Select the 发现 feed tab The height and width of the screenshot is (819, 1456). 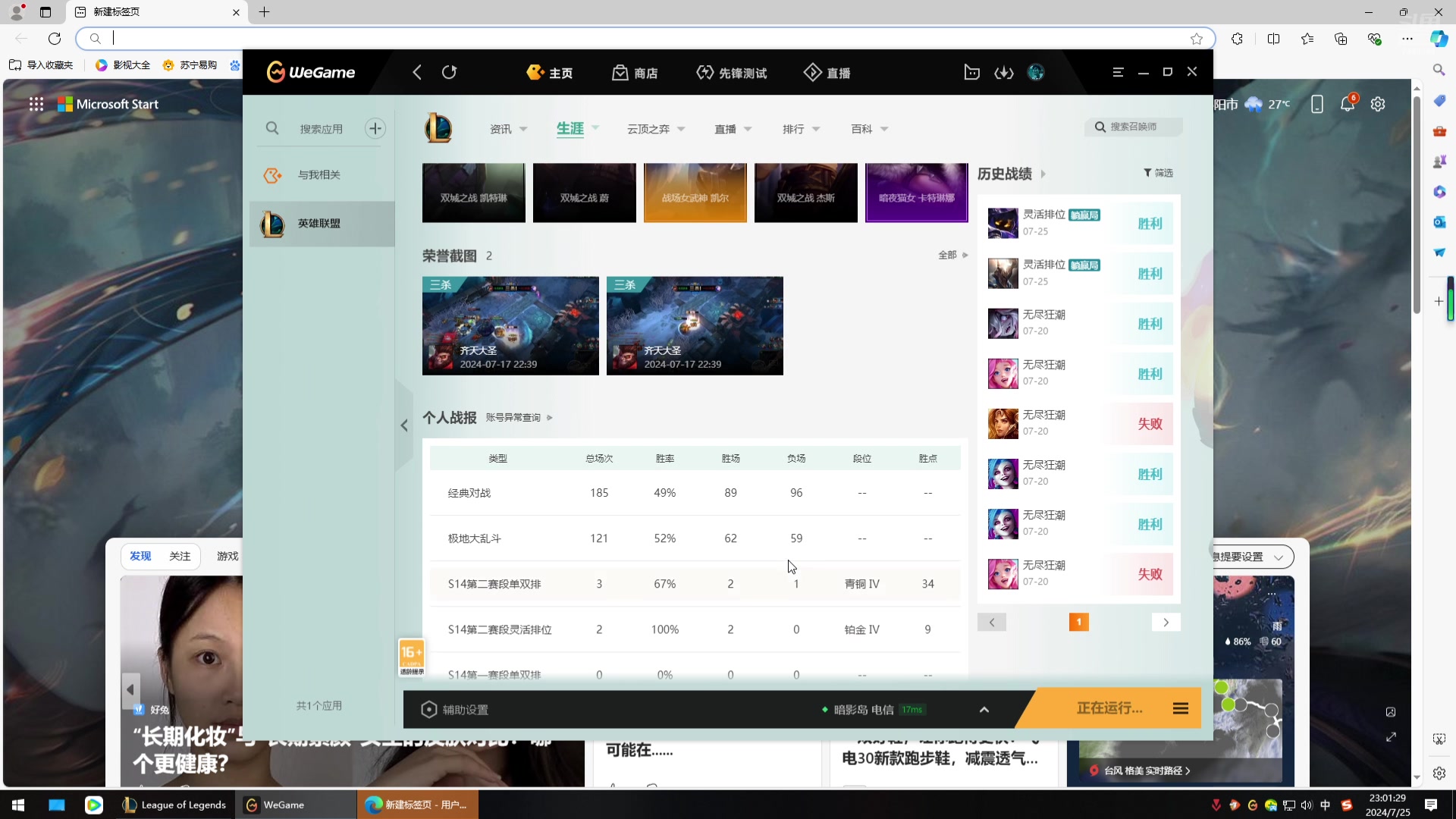tap(140, 556)
